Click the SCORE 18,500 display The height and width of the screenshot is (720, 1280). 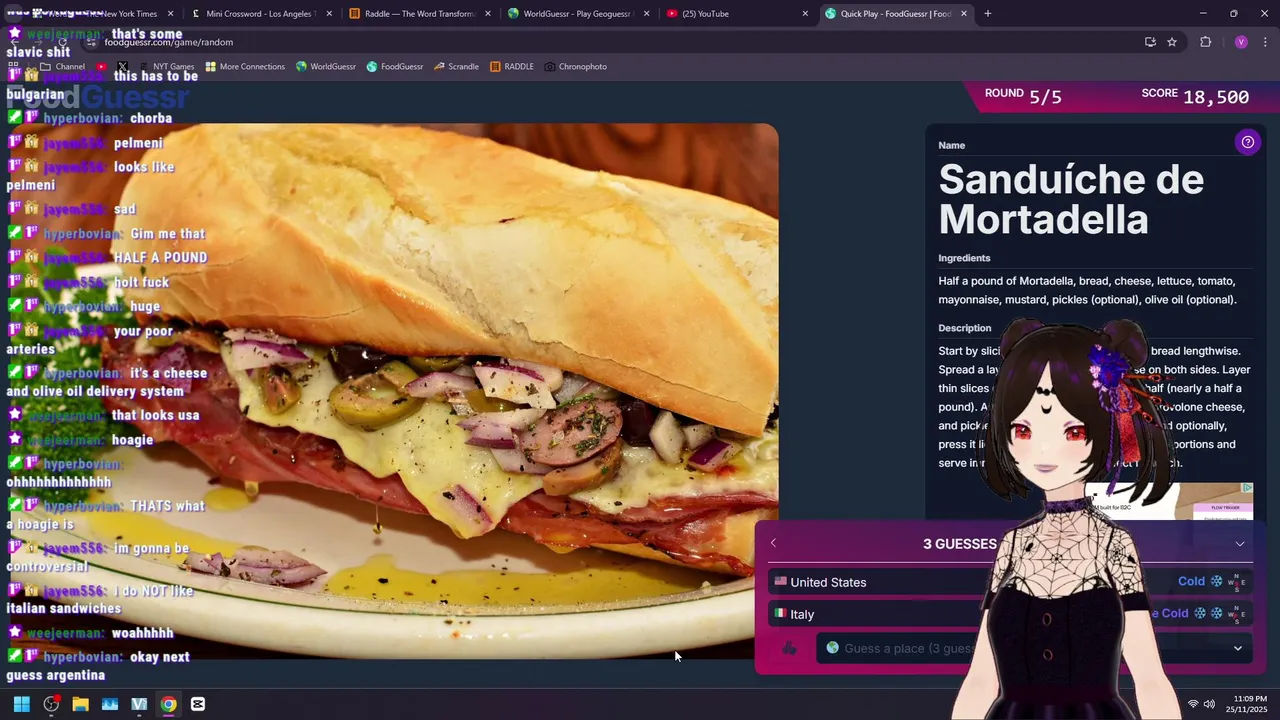tap(1195, 96)
